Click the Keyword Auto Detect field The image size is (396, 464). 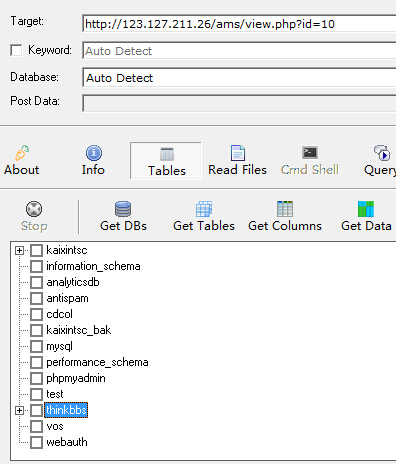(x=239, y=51)
